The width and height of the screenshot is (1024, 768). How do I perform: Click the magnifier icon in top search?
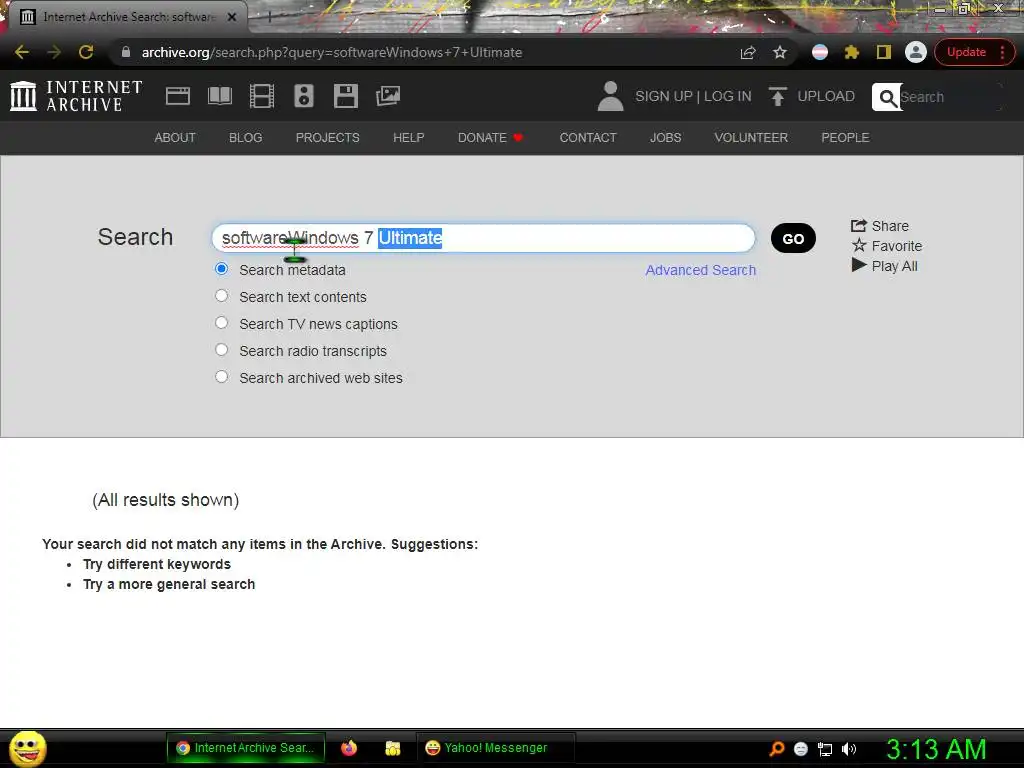887,97
